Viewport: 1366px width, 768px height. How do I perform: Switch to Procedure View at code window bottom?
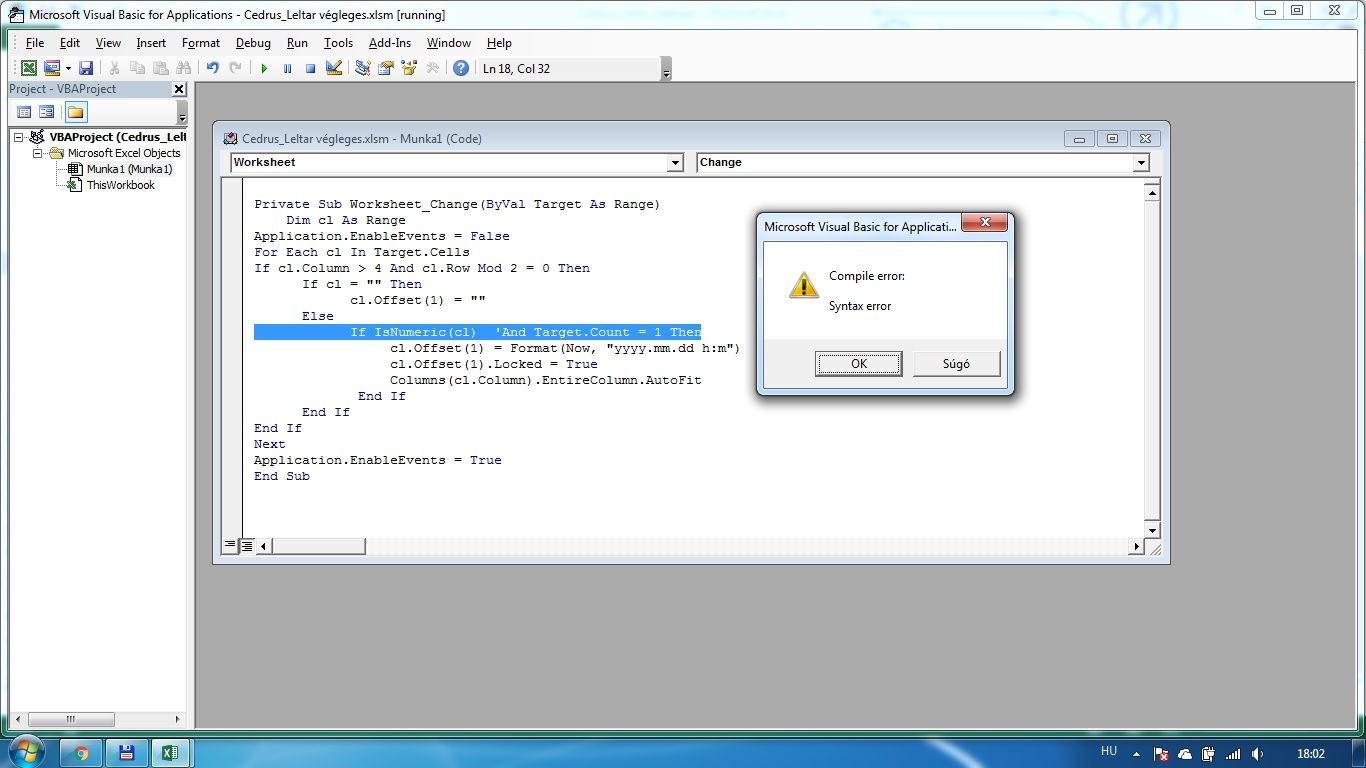(x=230, y=546)
